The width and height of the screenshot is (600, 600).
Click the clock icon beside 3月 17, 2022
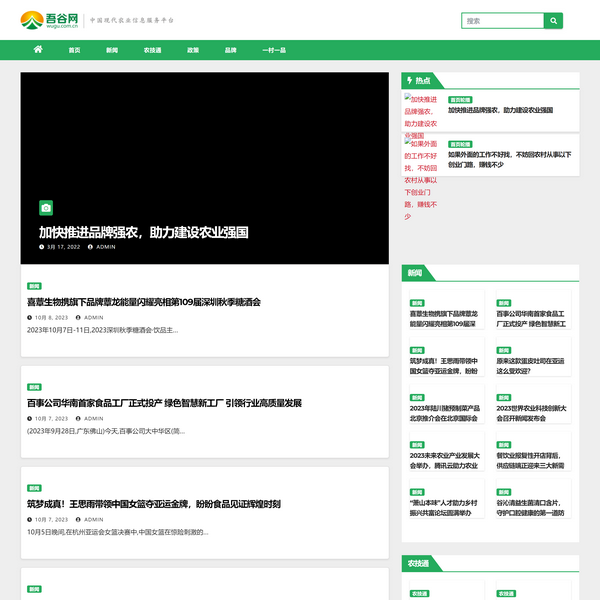(42, 246)
